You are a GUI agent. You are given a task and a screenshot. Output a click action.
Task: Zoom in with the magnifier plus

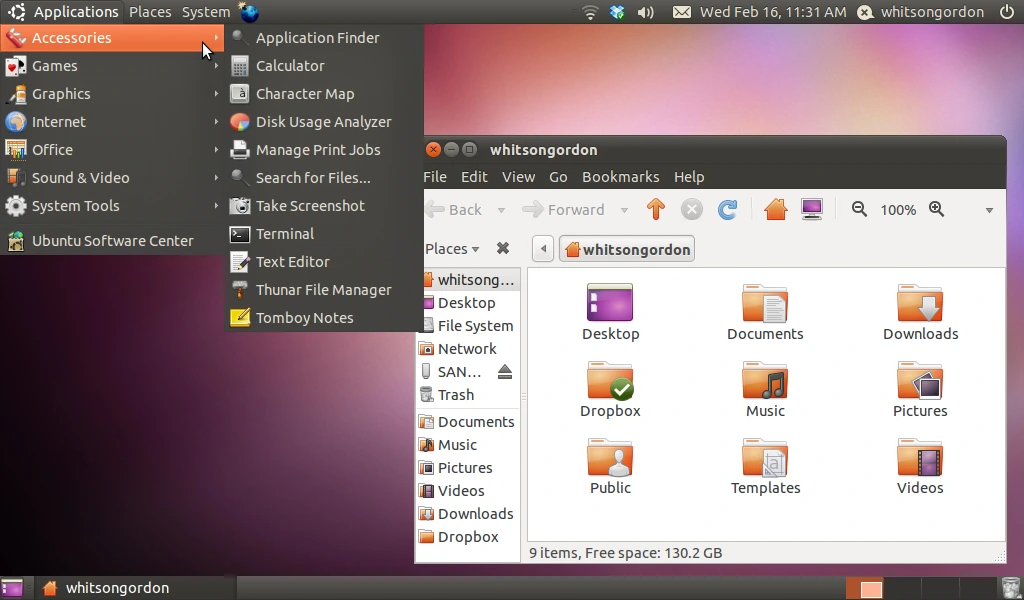(936, 209)
